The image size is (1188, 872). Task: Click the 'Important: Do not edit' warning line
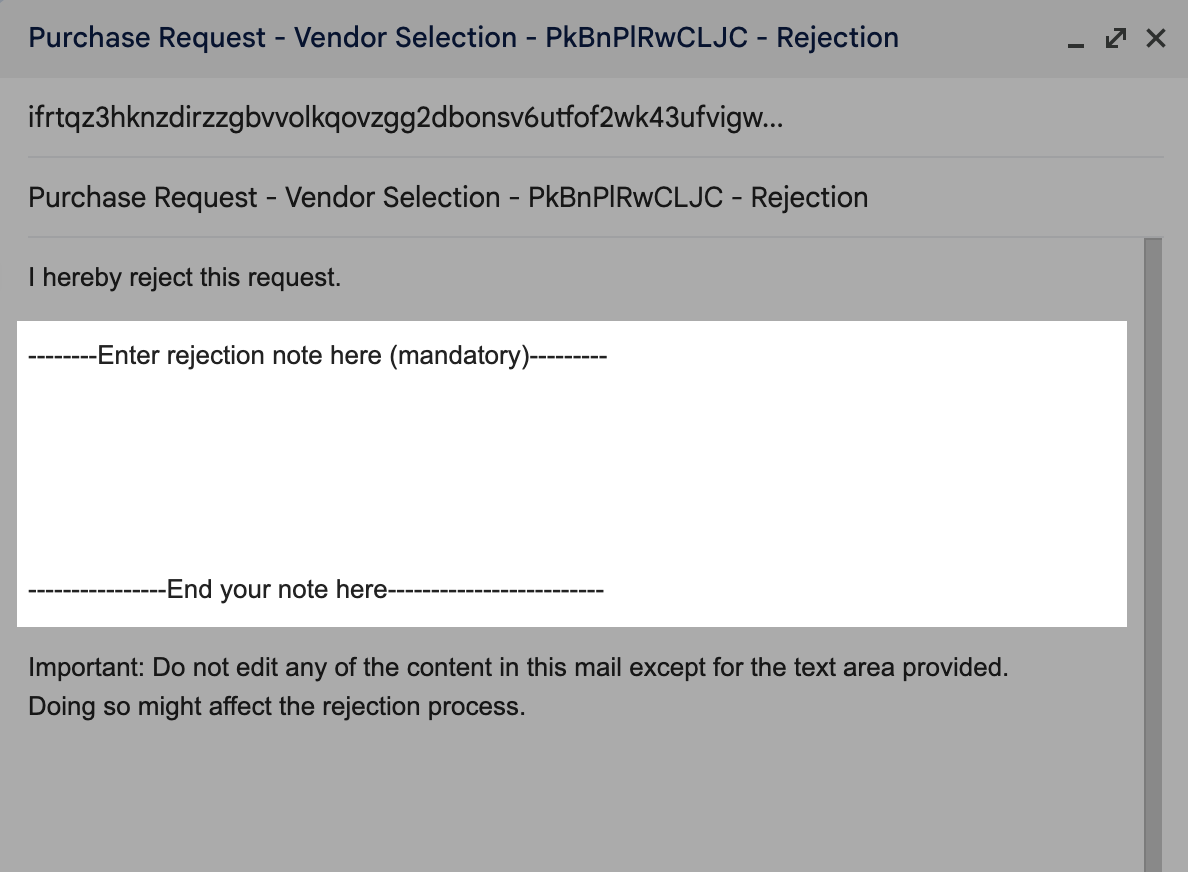[518, 667]
